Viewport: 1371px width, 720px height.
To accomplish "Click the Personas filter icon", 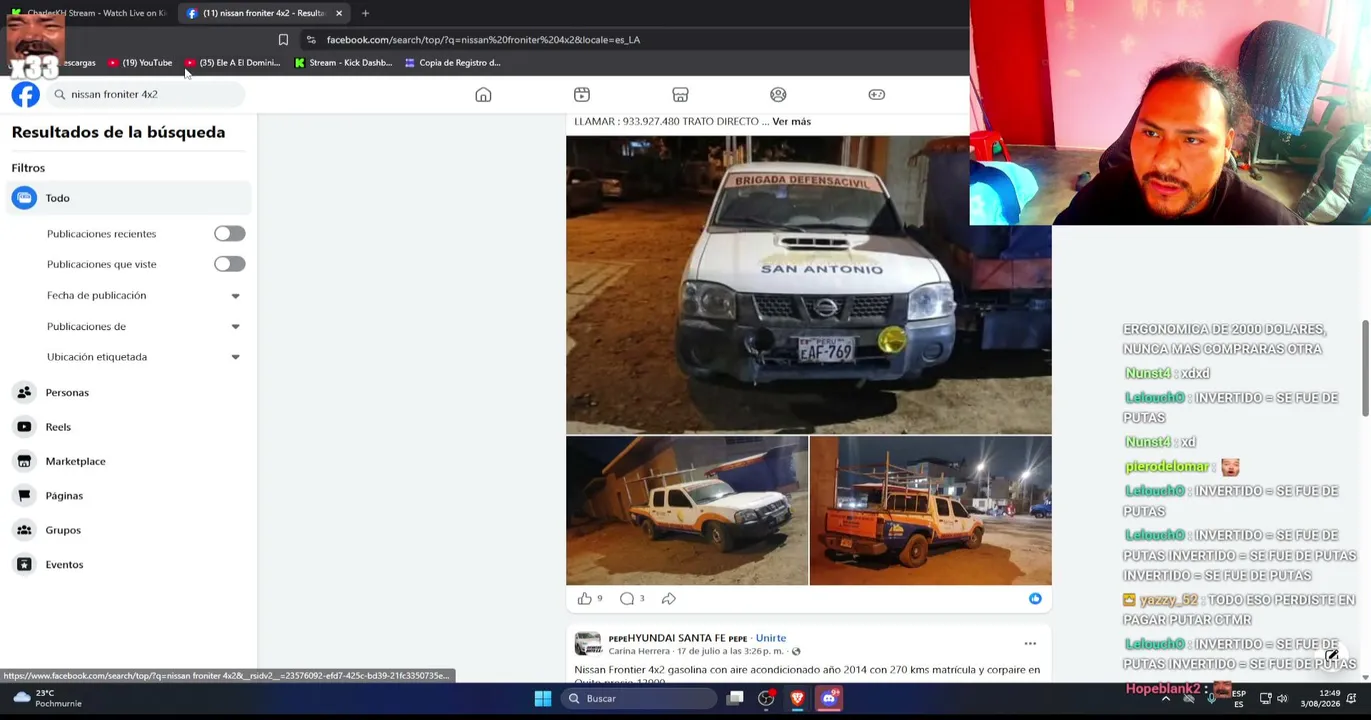I will [x=24, y=392].
